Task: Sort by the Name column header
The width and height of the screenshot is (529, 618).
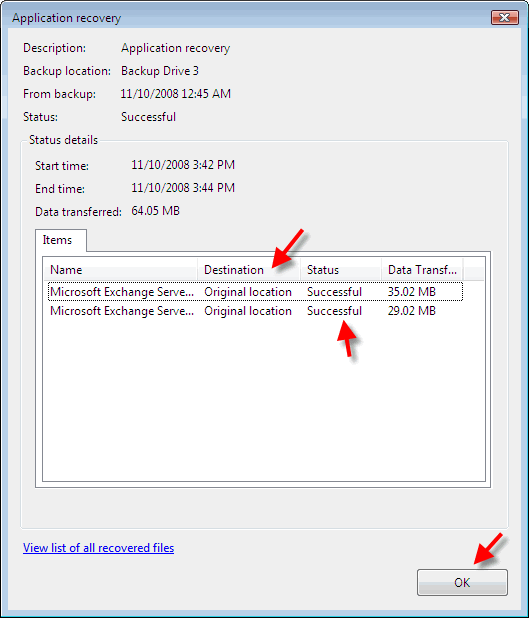Action: 120,270
